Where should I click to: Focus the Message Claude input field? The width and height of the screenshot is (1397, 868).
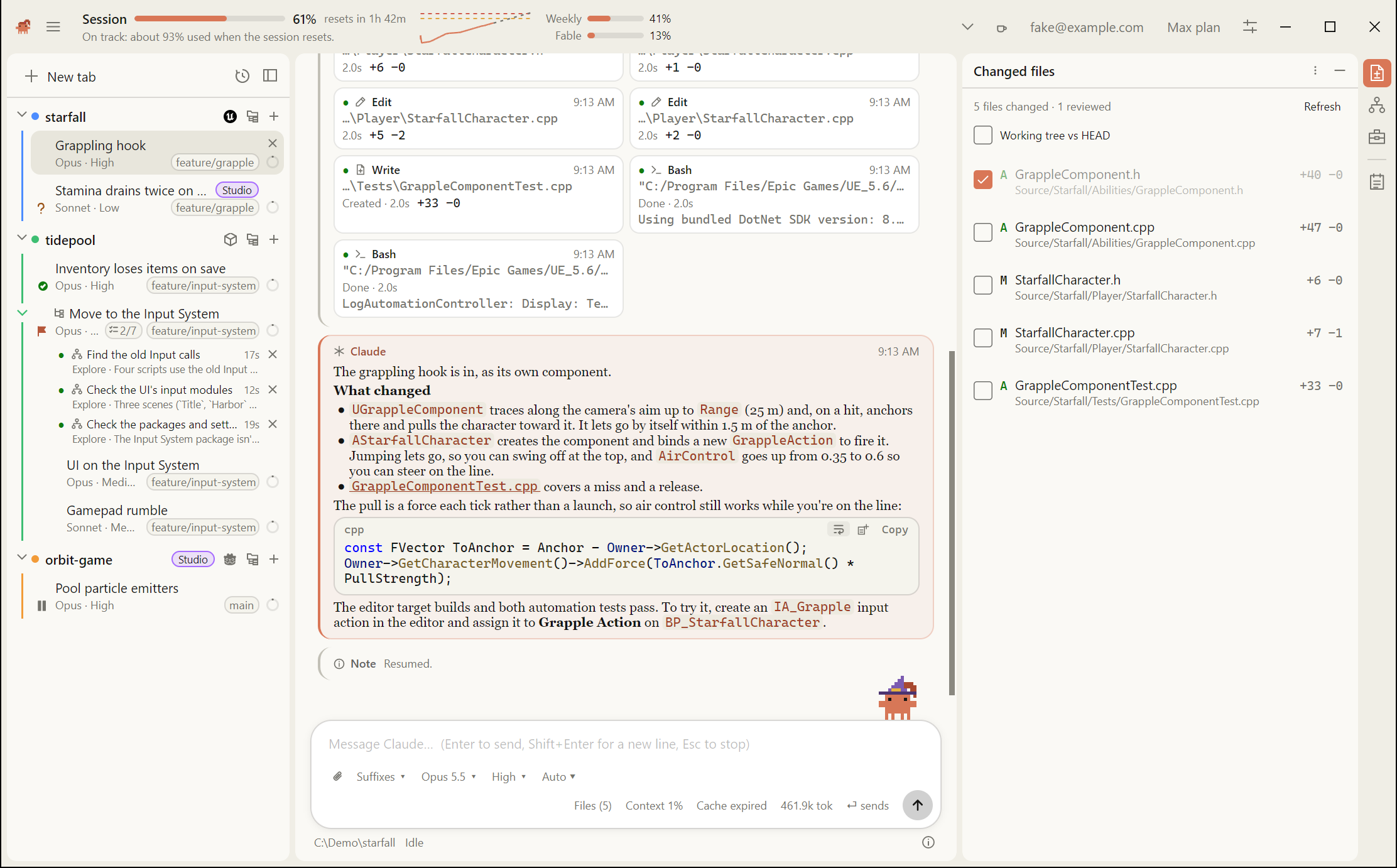626,744
